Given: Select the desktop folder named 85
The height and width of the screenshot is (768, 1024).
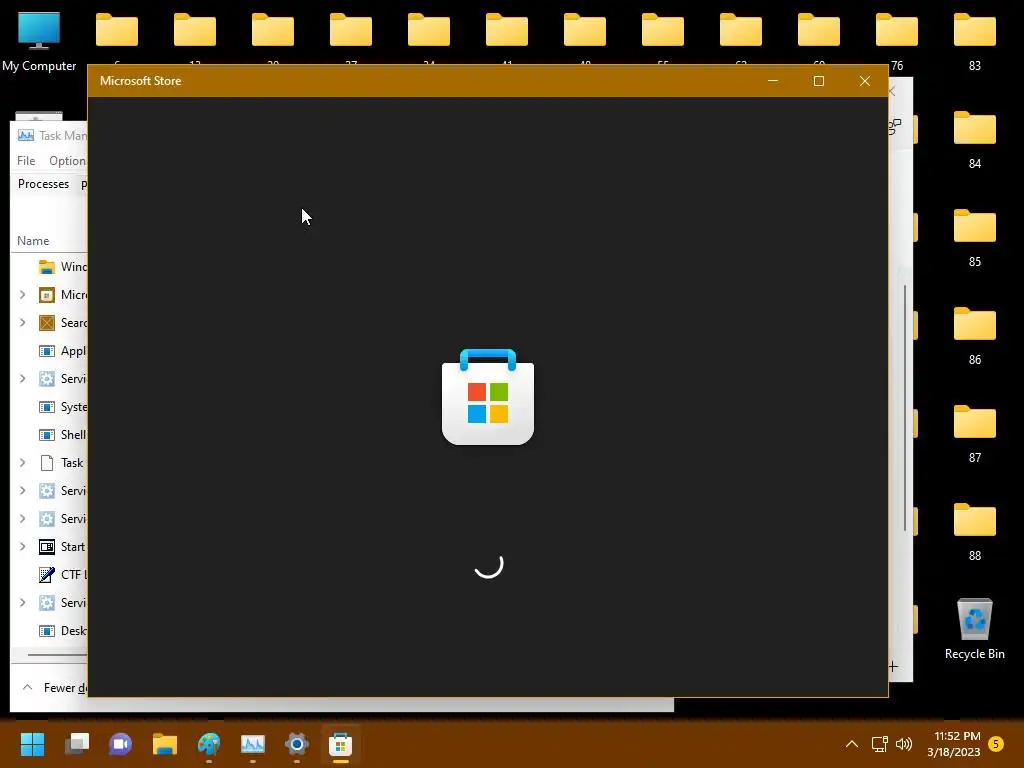Looking at the screenshot, I should 974,238.
